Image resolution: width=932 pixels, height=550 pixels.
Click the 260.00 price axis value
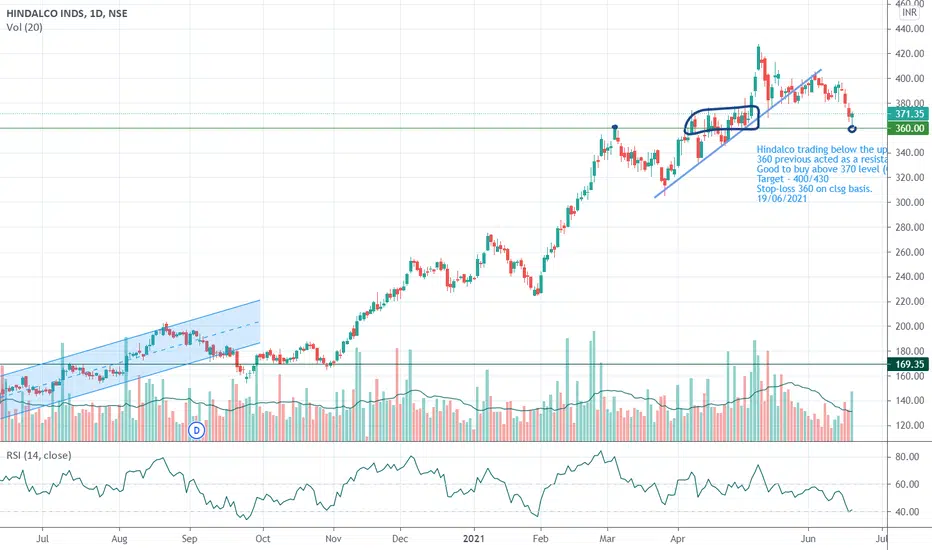tap(909, 252)
